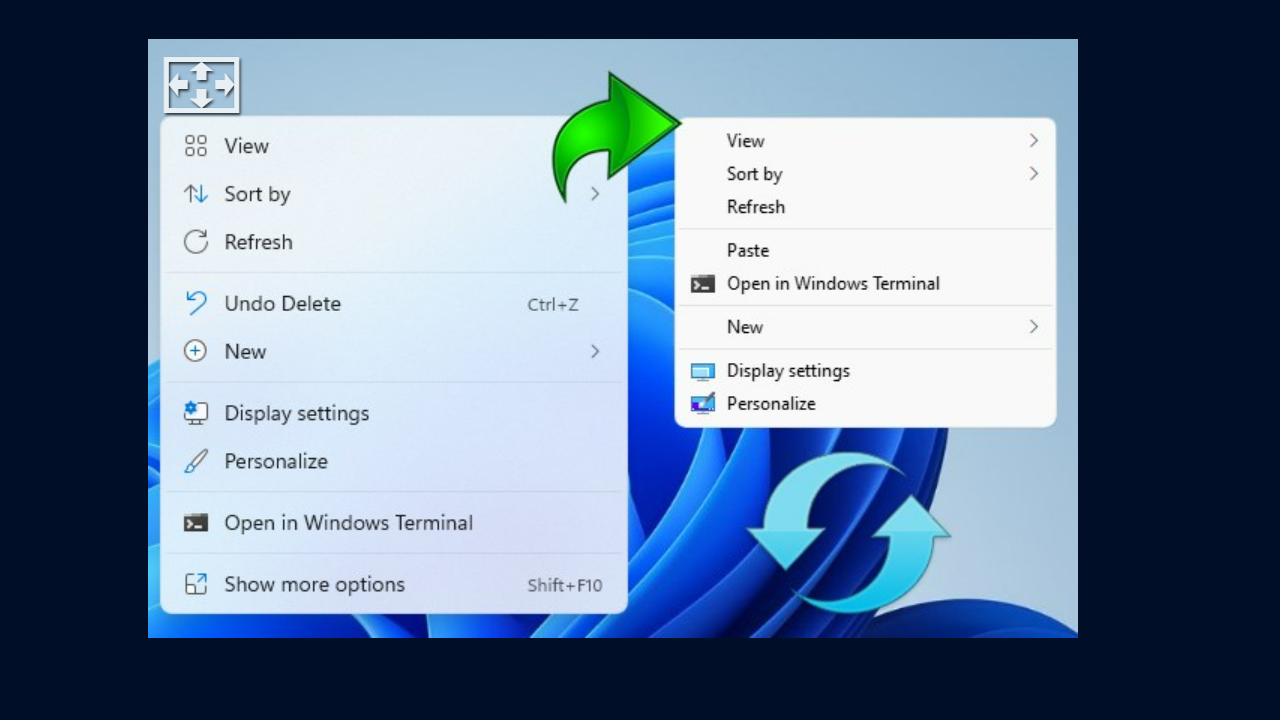Screen dimensions: 1280x720
Task: Click the Show more options icon
Action: click(196, 584)
